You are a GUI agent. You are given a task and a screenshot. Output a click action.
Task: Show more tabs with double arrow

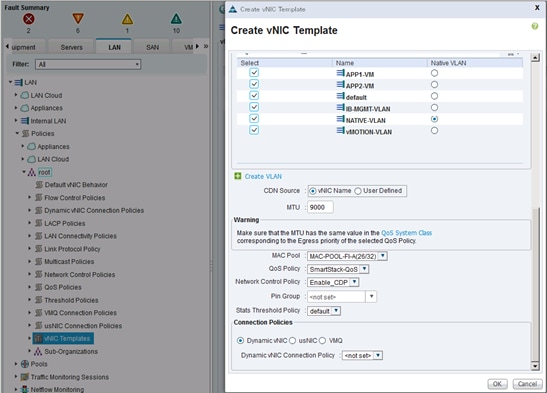206,46
